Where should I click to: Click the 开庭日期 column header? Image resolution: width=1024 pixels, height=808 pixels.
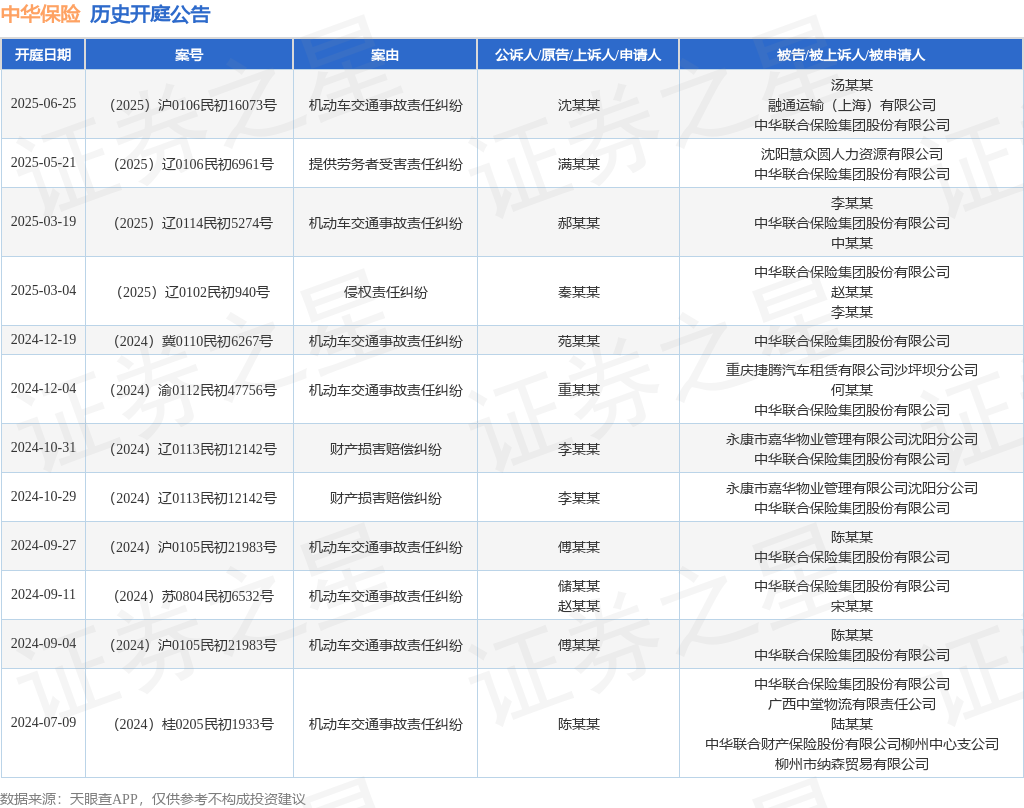(x=43, y=55)
